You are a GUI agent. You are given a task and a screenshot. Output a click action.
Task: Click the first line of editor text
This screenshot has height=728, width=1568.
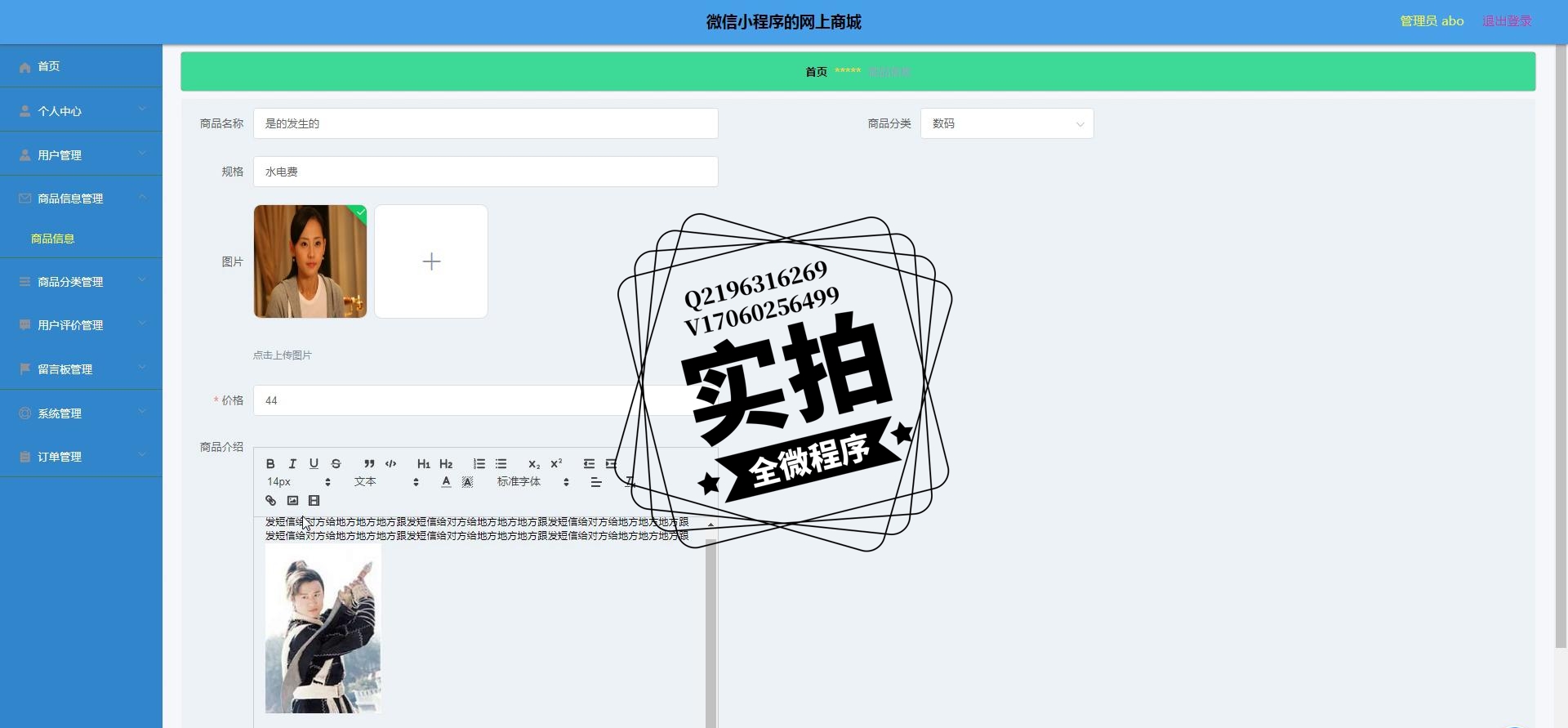tap(477, 521)
